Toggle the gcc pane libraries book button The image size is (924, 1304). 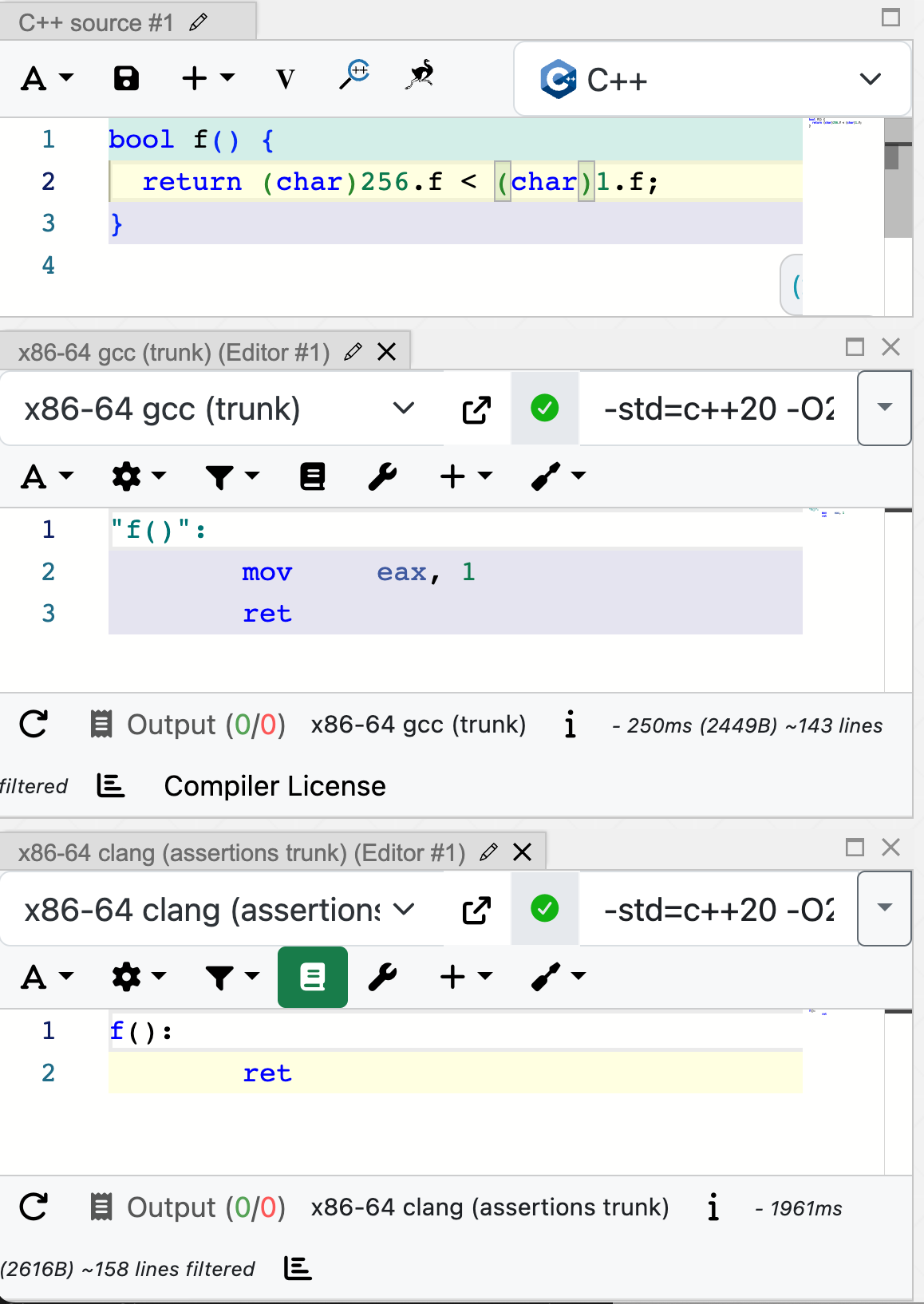[312, 476]
